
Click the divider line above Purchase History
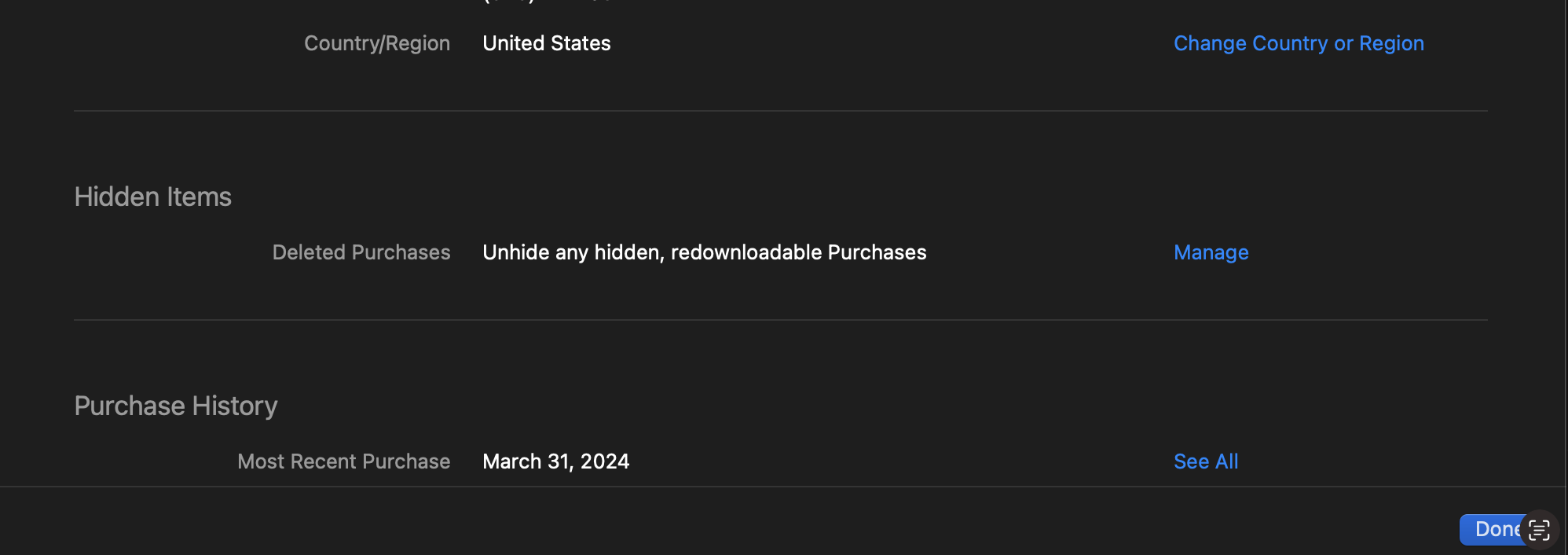coord(780,320)
